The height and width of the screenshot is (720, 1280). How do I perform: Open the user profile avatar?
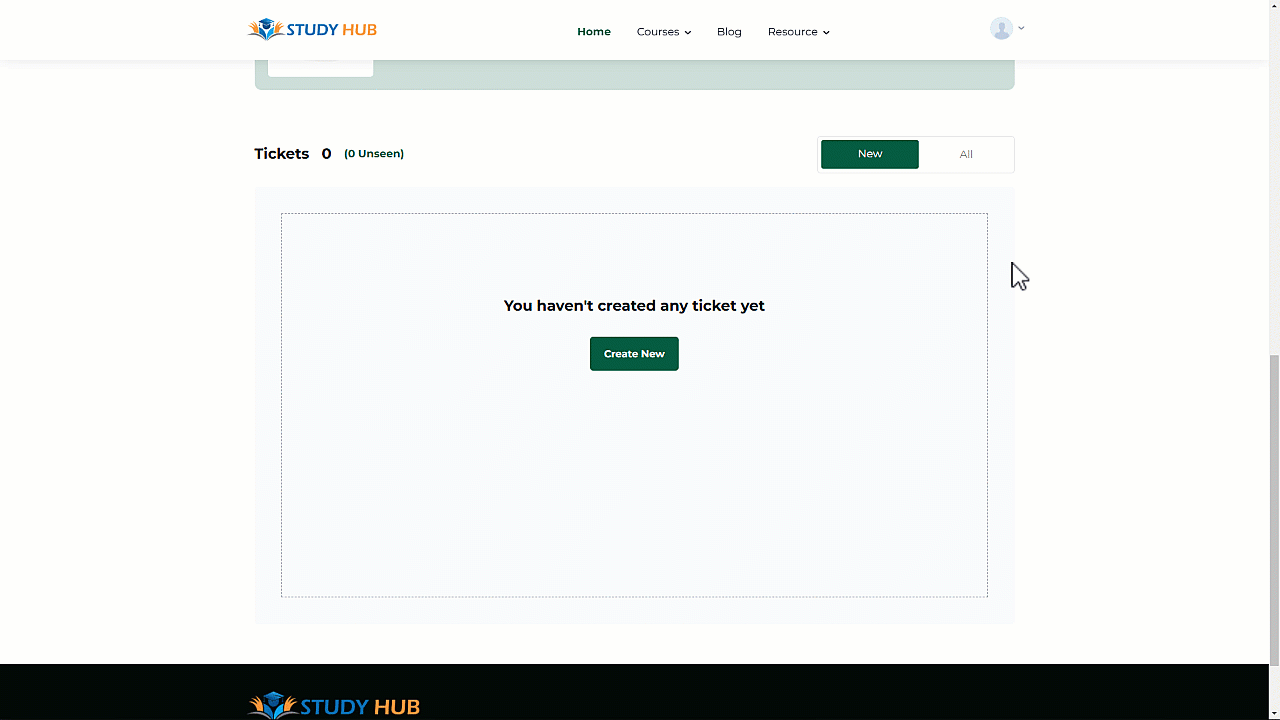1001,29
